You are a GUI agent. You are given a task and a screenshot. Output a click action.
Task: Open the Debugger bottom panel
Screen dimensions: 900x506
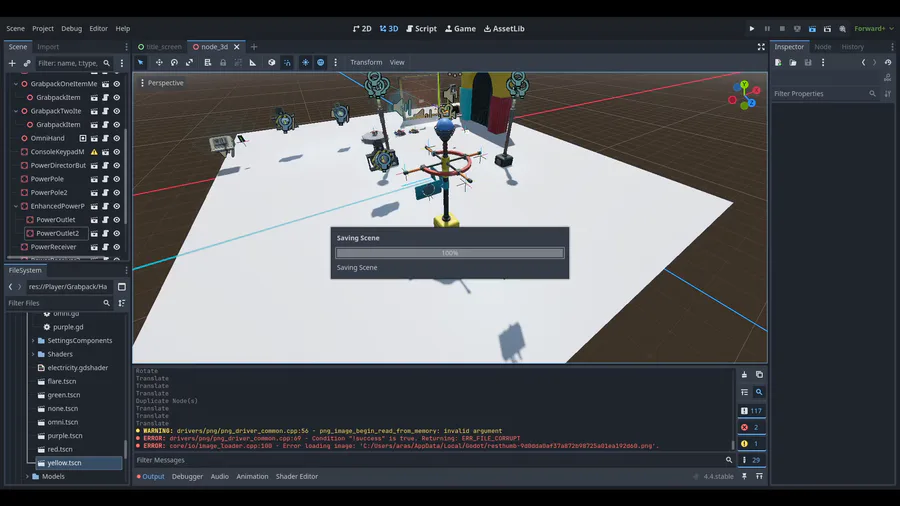pos(187,477)
